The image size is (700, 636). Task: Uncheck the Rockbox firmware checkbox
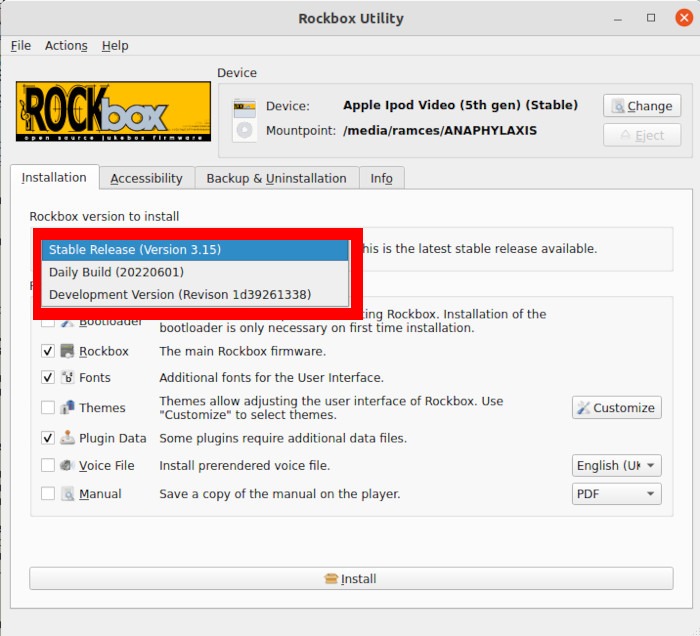(x=48, y=351)
